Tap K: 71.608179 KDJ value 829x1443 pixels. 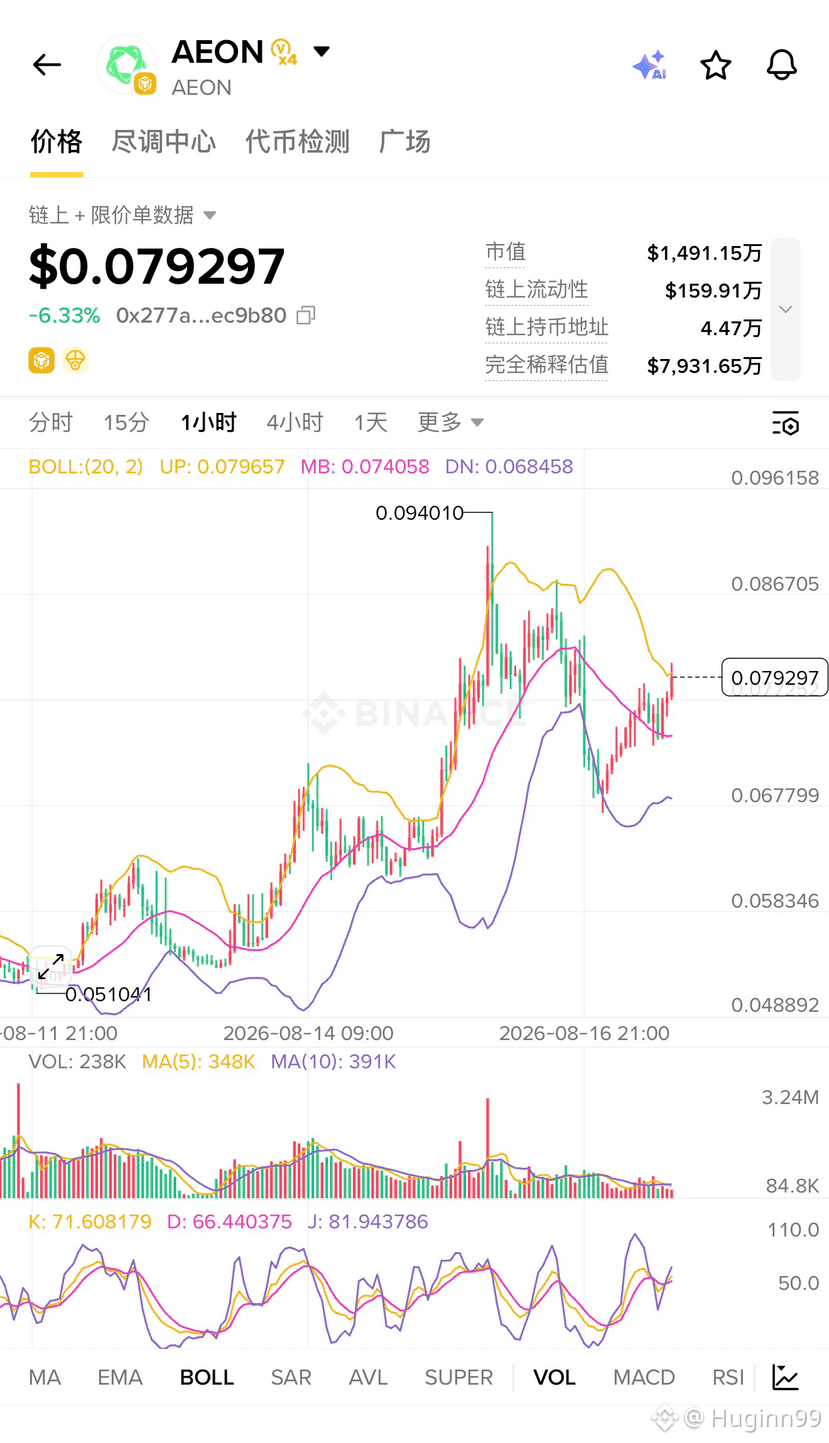pos(90,1222)
